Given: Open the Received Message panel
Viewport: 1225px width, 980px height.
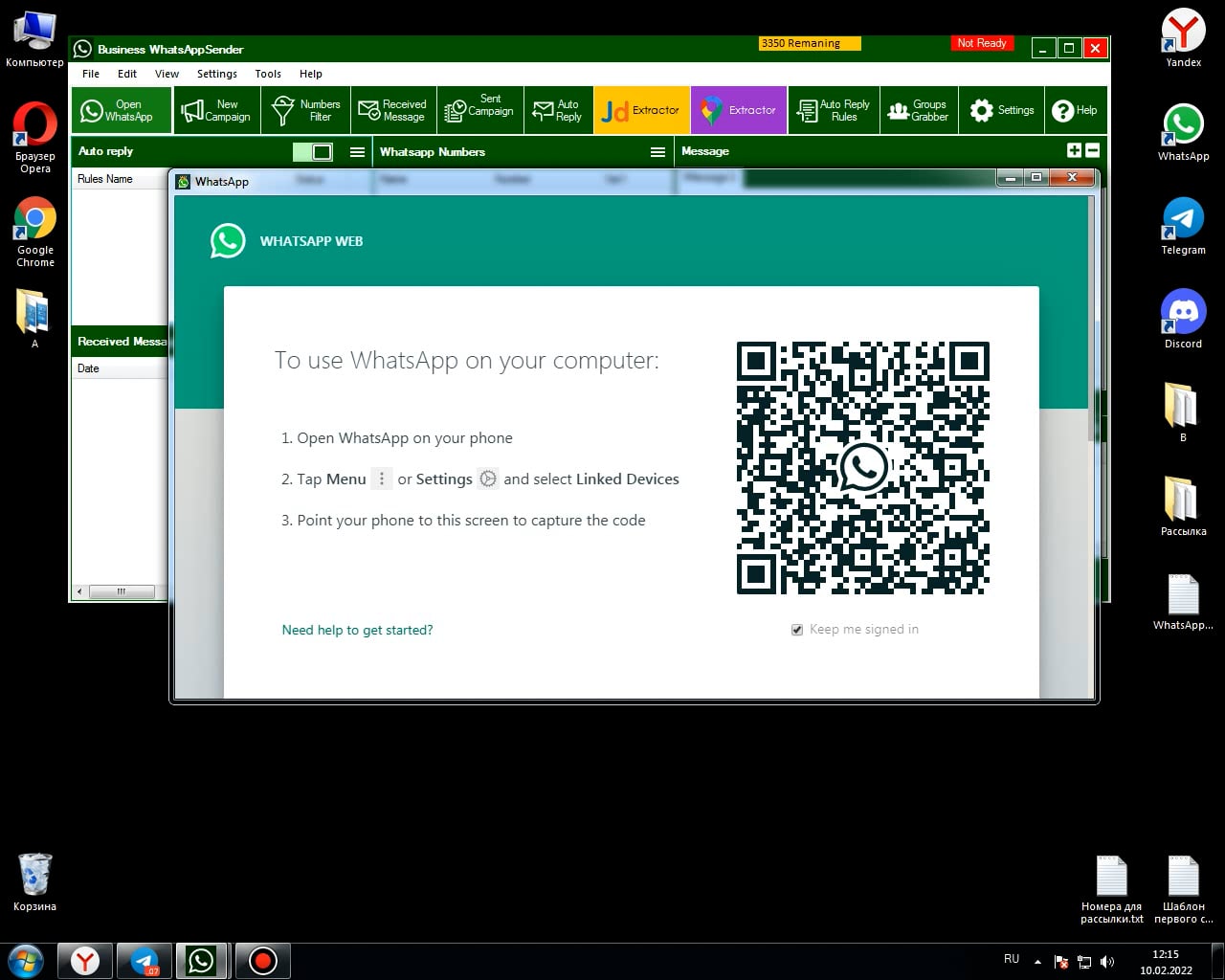Looking at the screenshot, I should 393,110.
